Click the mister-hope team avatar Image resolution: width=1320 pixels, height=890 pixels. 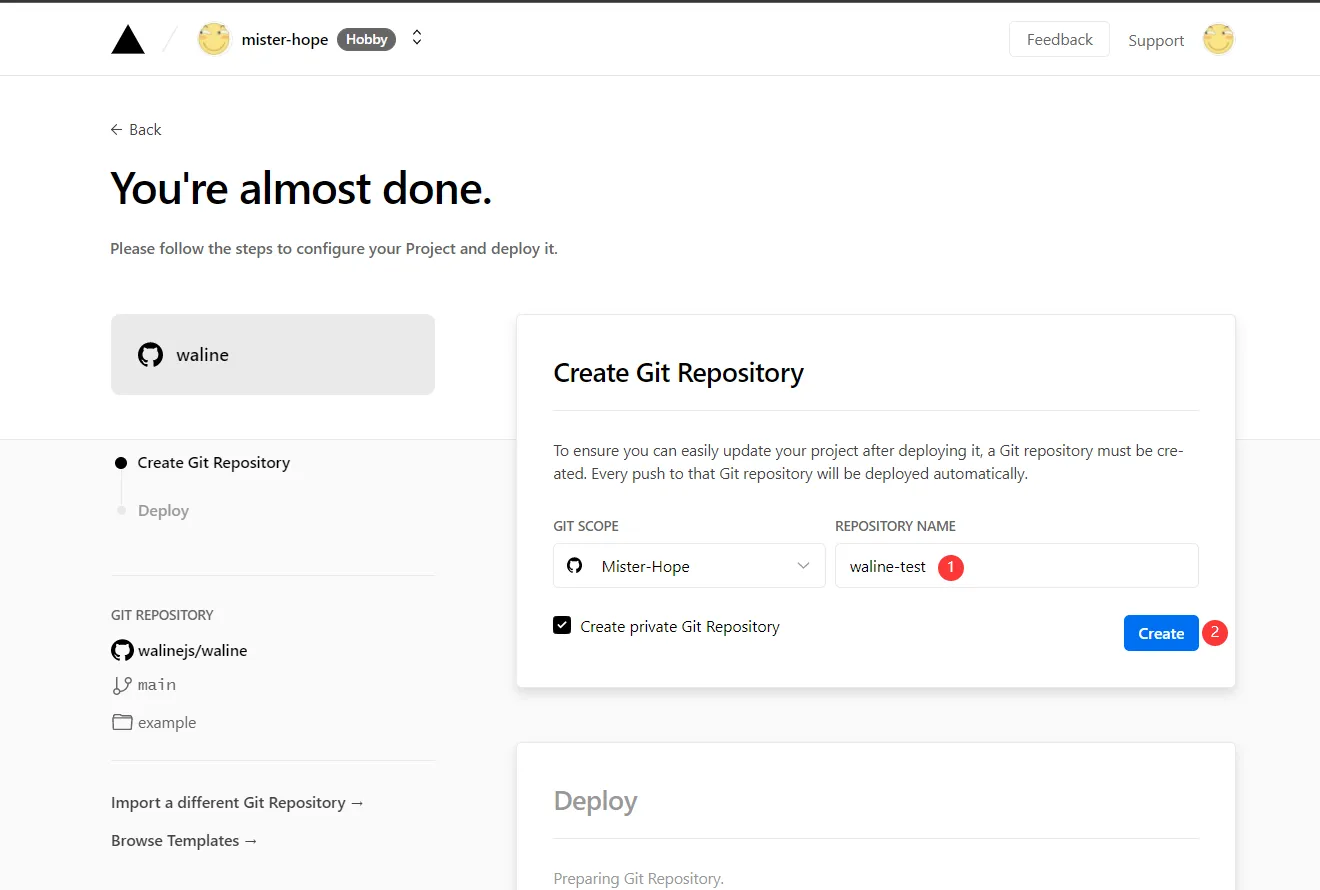[x=214, y=40]
